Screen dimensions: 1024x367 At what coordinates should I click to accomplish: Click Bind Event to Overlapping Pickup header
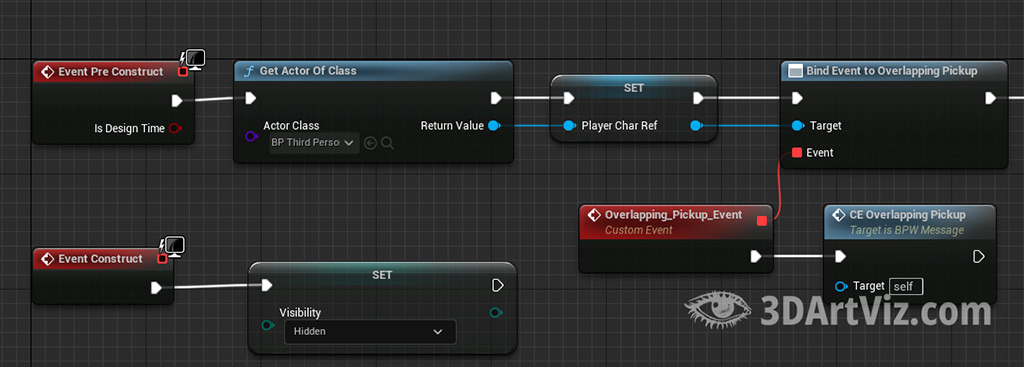click(x=893, y=71)
